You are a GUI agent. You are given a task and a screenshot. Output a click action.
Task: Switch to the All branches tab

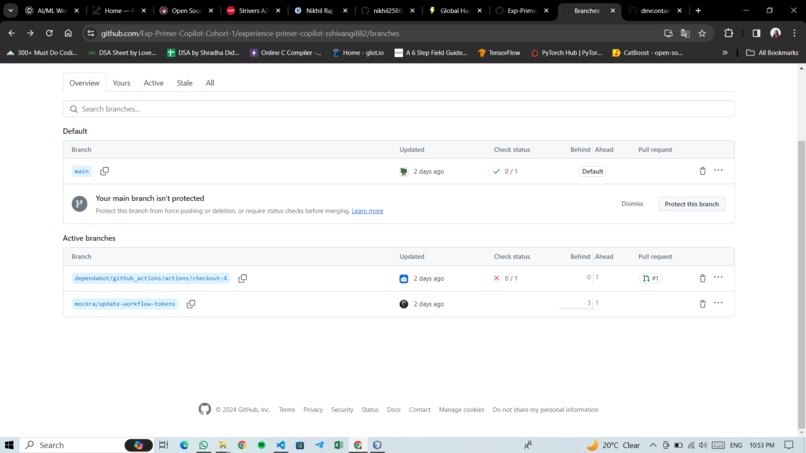click(x=210, y=83)
